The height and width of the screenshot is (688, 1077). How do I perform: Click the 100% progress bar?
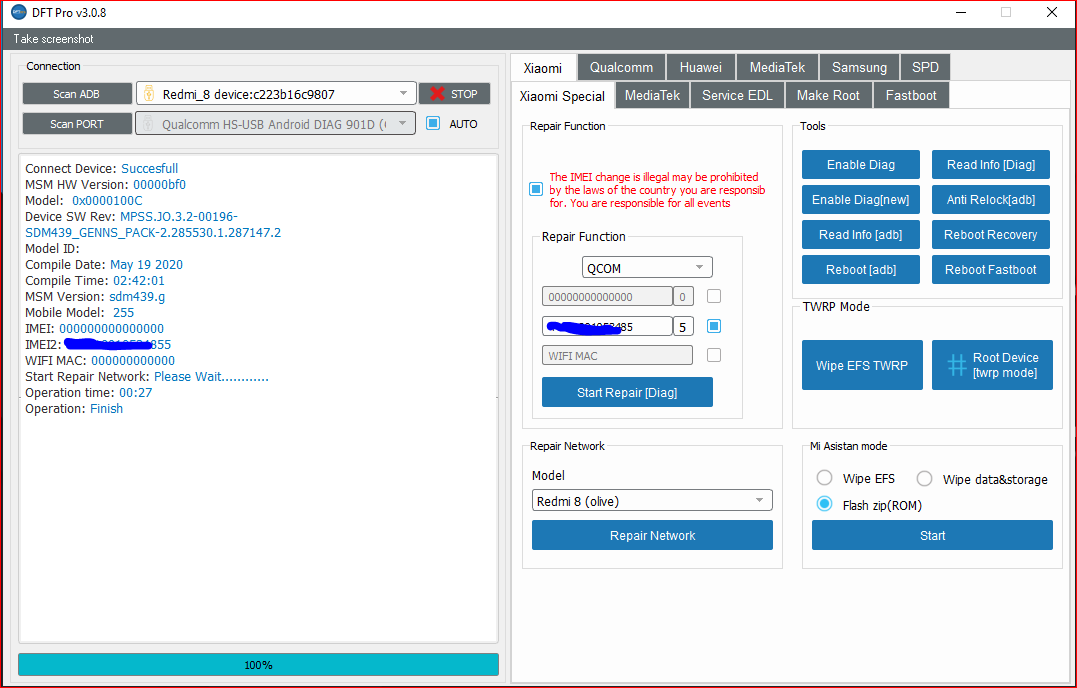[x=258, y=665]
